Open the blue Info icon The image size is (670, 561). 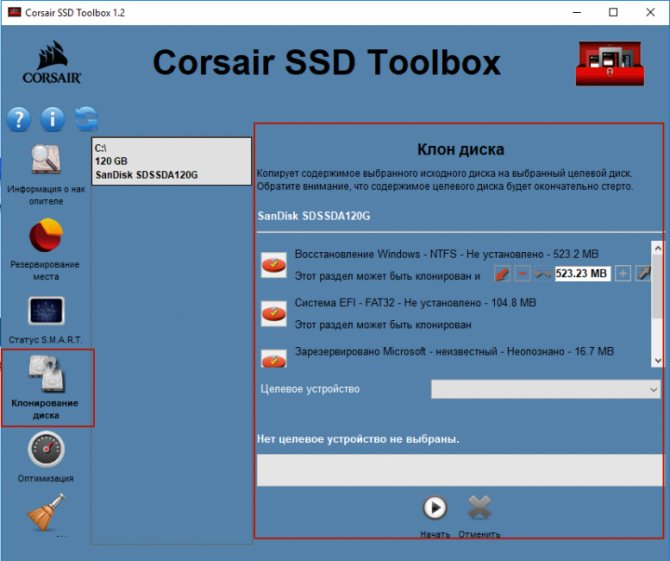tap(52, 119)
